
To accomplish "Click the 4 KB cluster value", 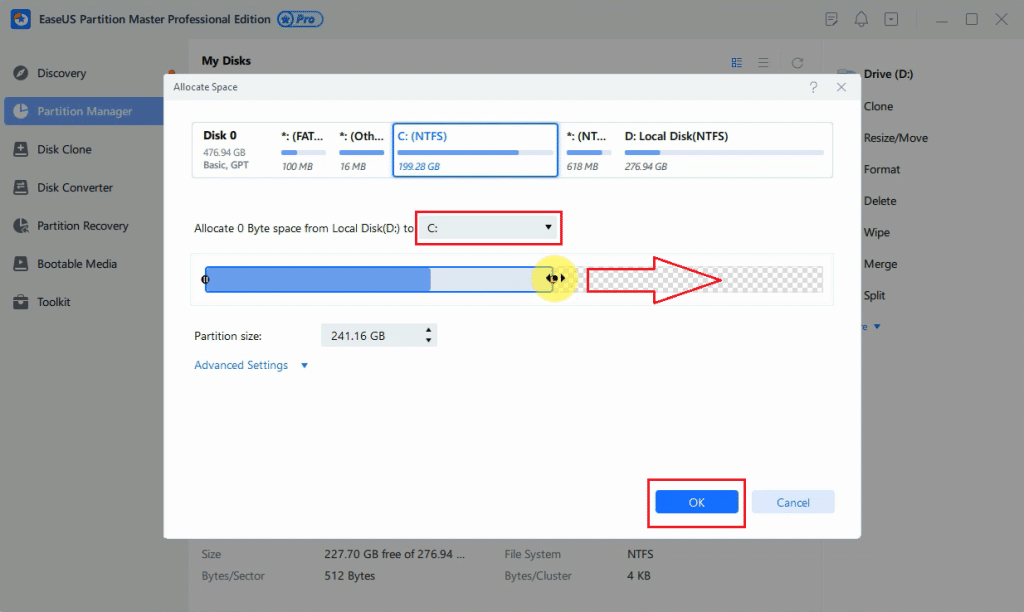I will coord(639,576).
